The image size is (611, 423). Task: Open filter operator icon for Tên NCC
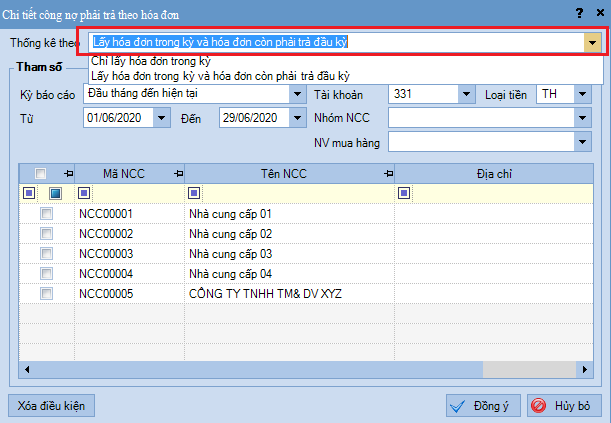194,193
